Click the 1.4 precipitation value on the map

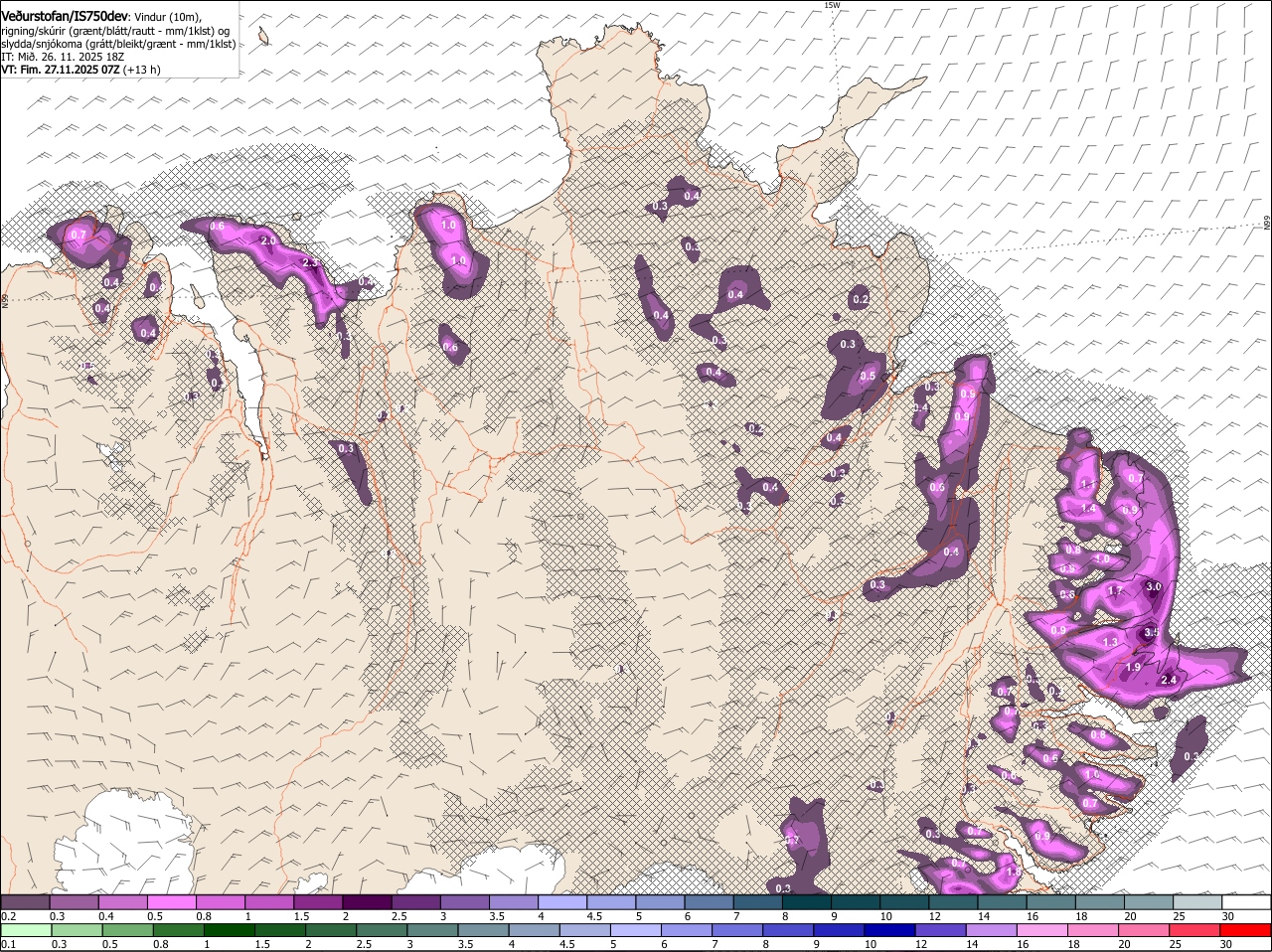tap(1088, 509)
